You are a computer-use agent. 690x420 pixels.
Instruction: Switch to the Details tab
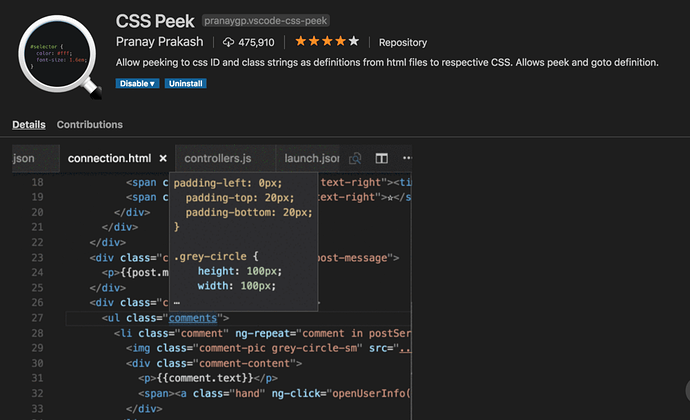[x=29, y=125]
